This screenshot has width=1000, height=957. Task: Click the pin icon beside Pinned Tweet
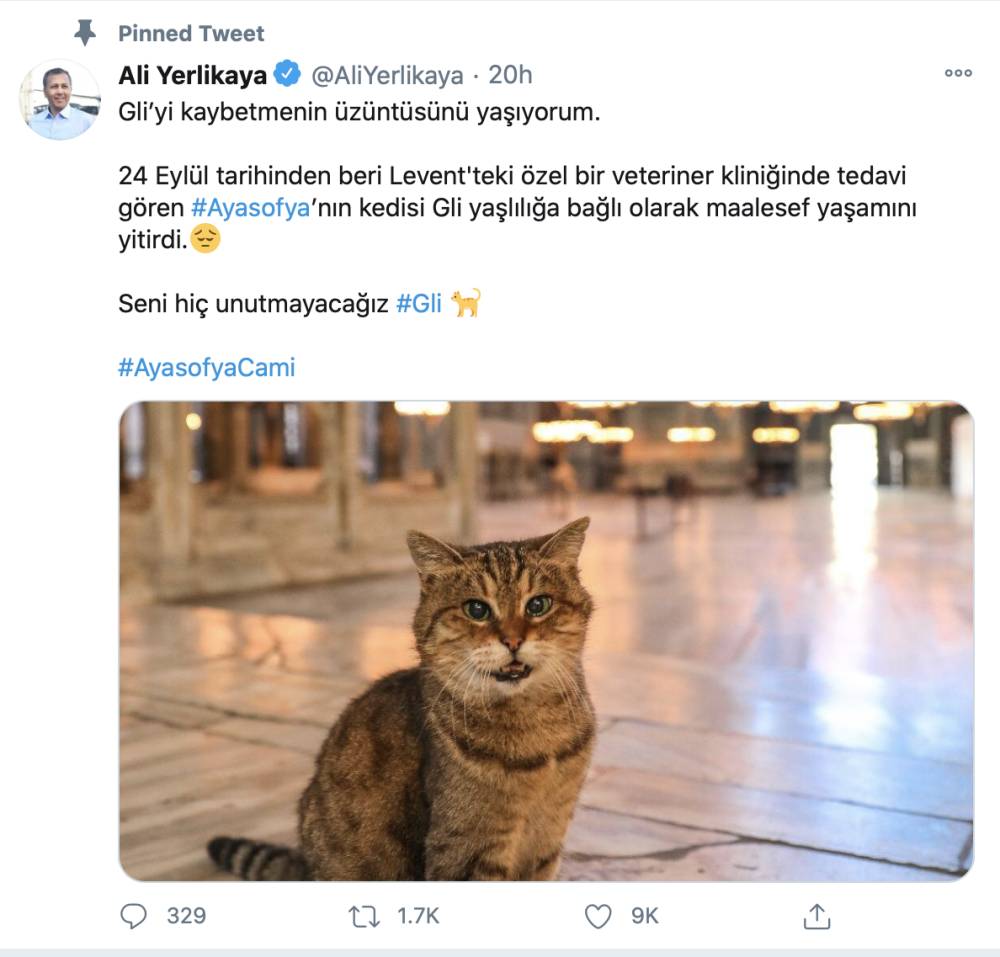point(85,33)
